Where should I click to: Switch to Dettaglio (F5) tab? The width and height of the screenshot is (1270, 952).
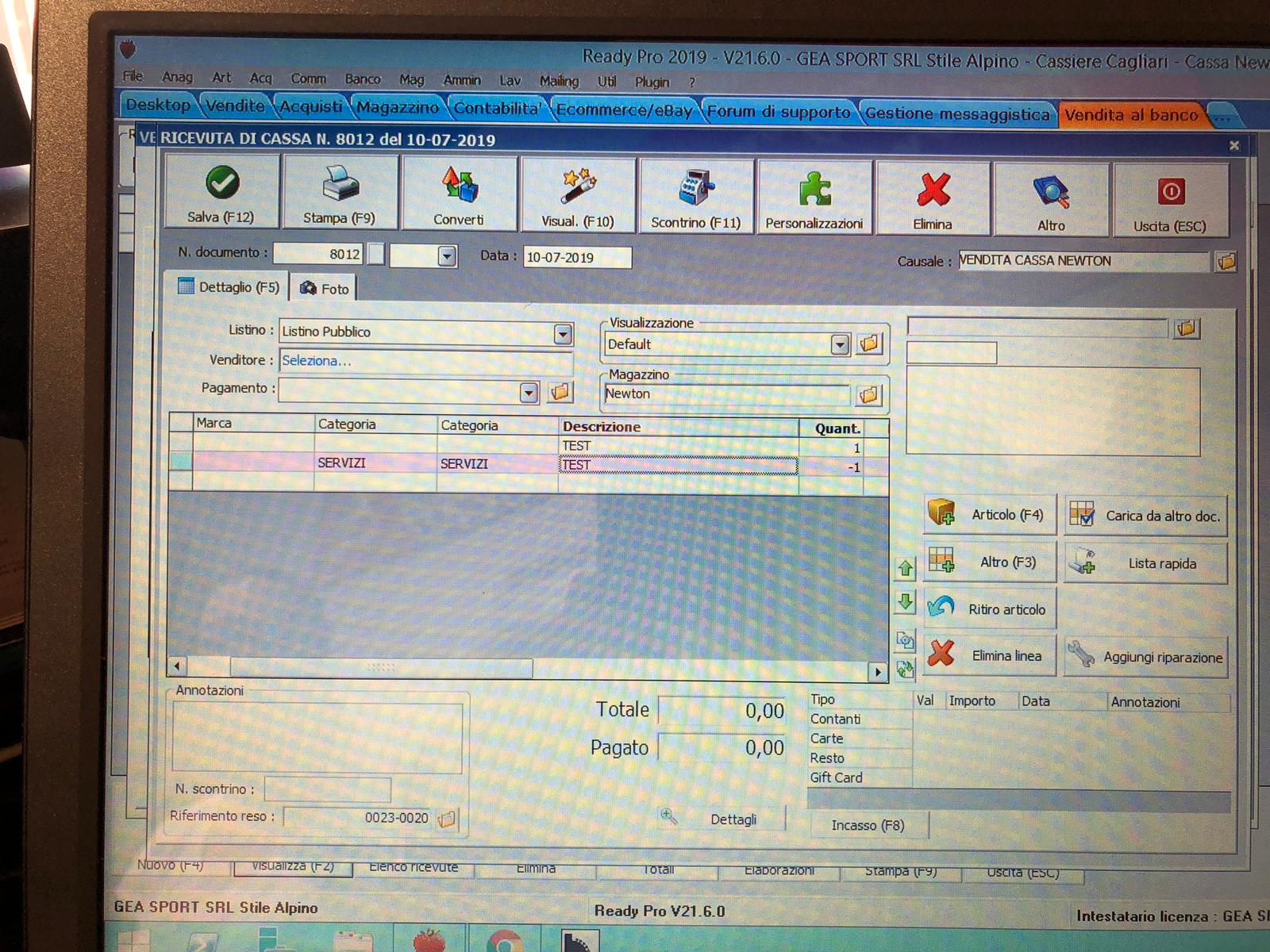coord(229,287)
